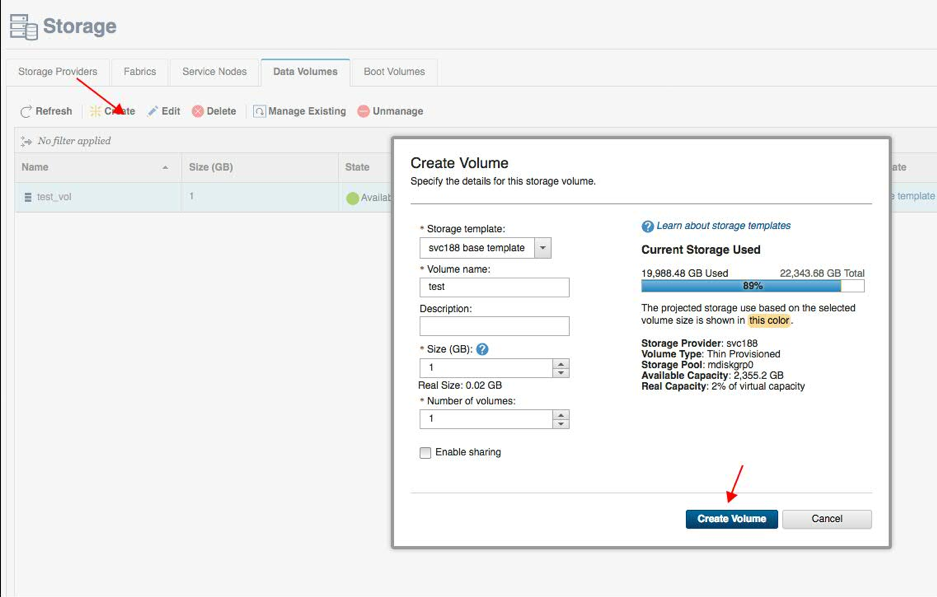
Task: Click the filter icon beside No filter applied
Action: (x=26, y=142)
